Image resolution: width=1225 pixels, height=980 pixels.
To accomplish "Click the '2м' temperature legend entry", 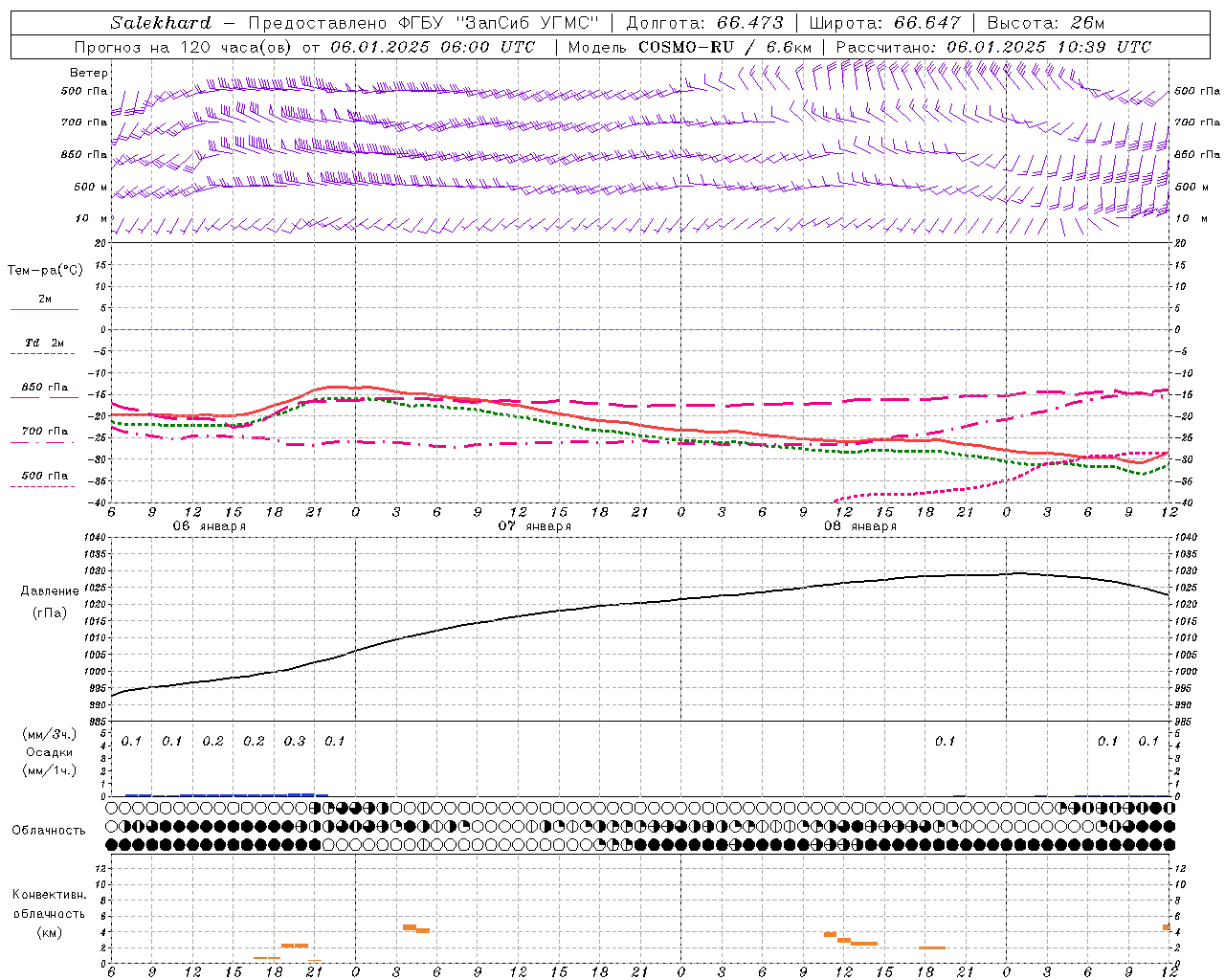I will [45, 299].
